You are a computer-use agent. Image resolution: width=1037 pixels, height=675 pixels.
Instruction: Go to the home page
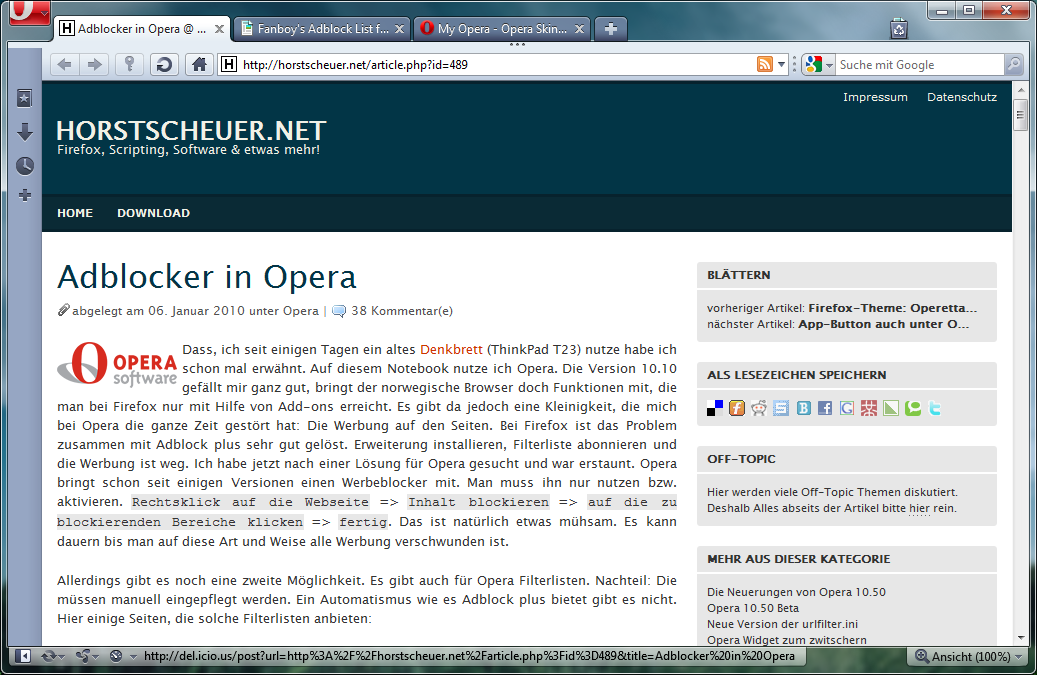coord(199,64)
